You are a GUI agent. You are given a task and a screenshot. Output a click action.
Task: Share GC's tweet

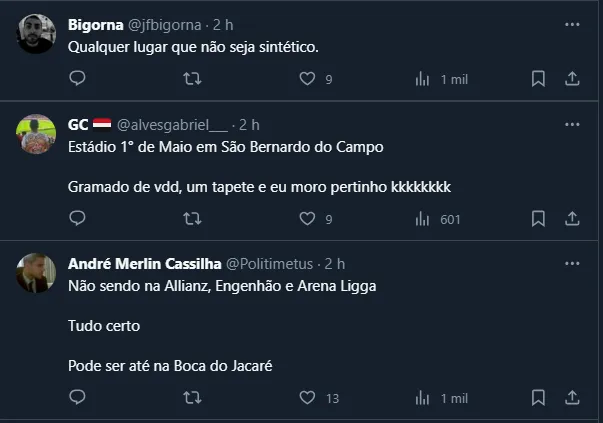tap(573, 219)
